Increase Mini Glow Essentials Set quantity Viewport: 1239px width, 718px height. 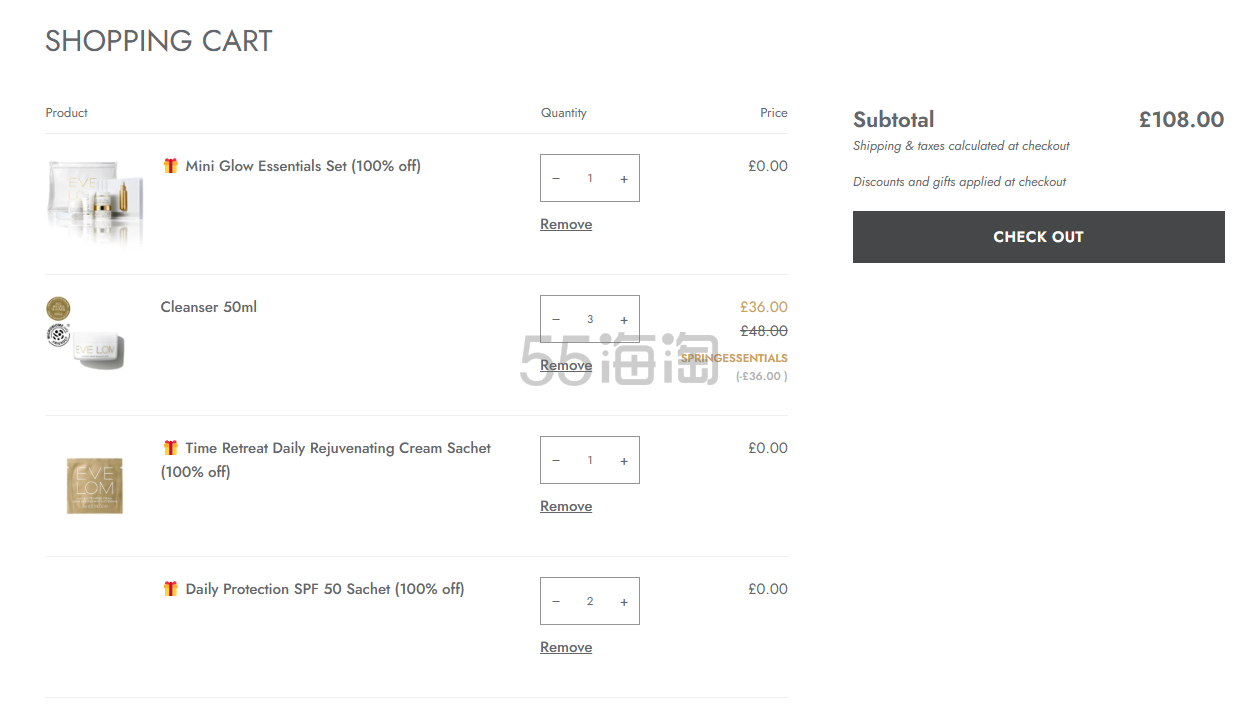click(624, 179)
